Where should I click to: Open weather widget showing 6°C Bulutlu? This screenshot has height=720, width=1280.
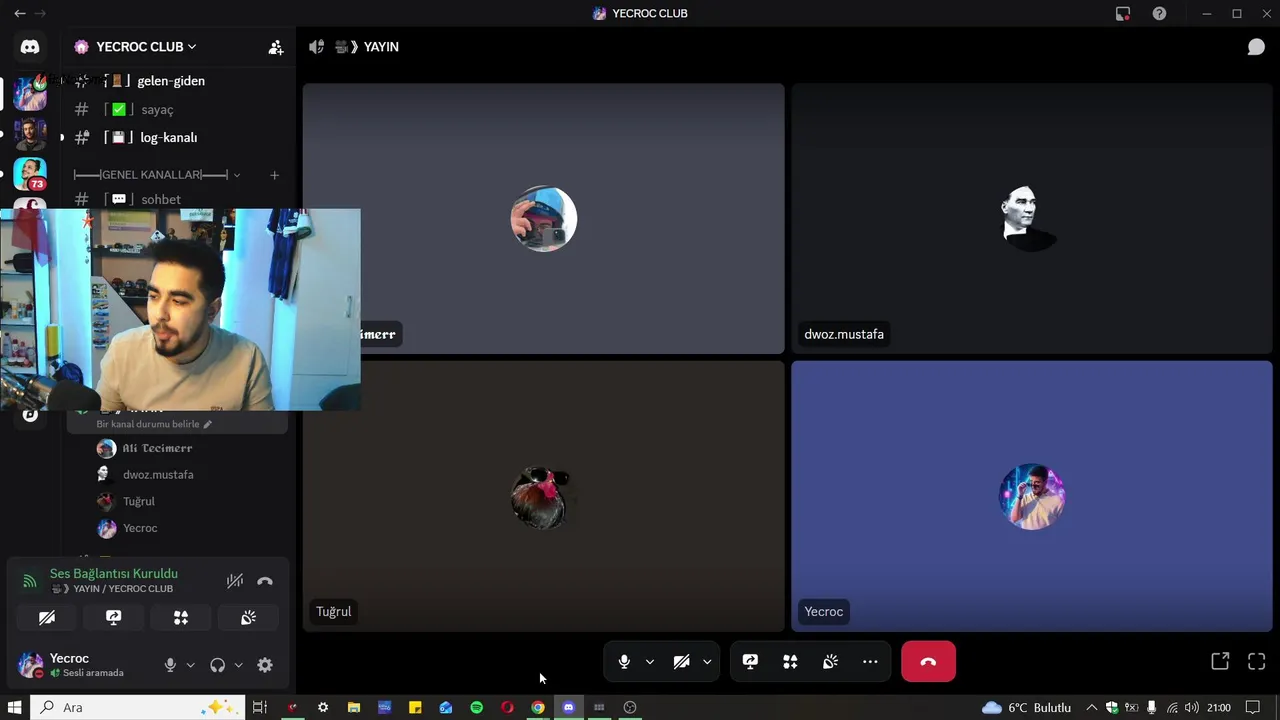pos(1027,707)
